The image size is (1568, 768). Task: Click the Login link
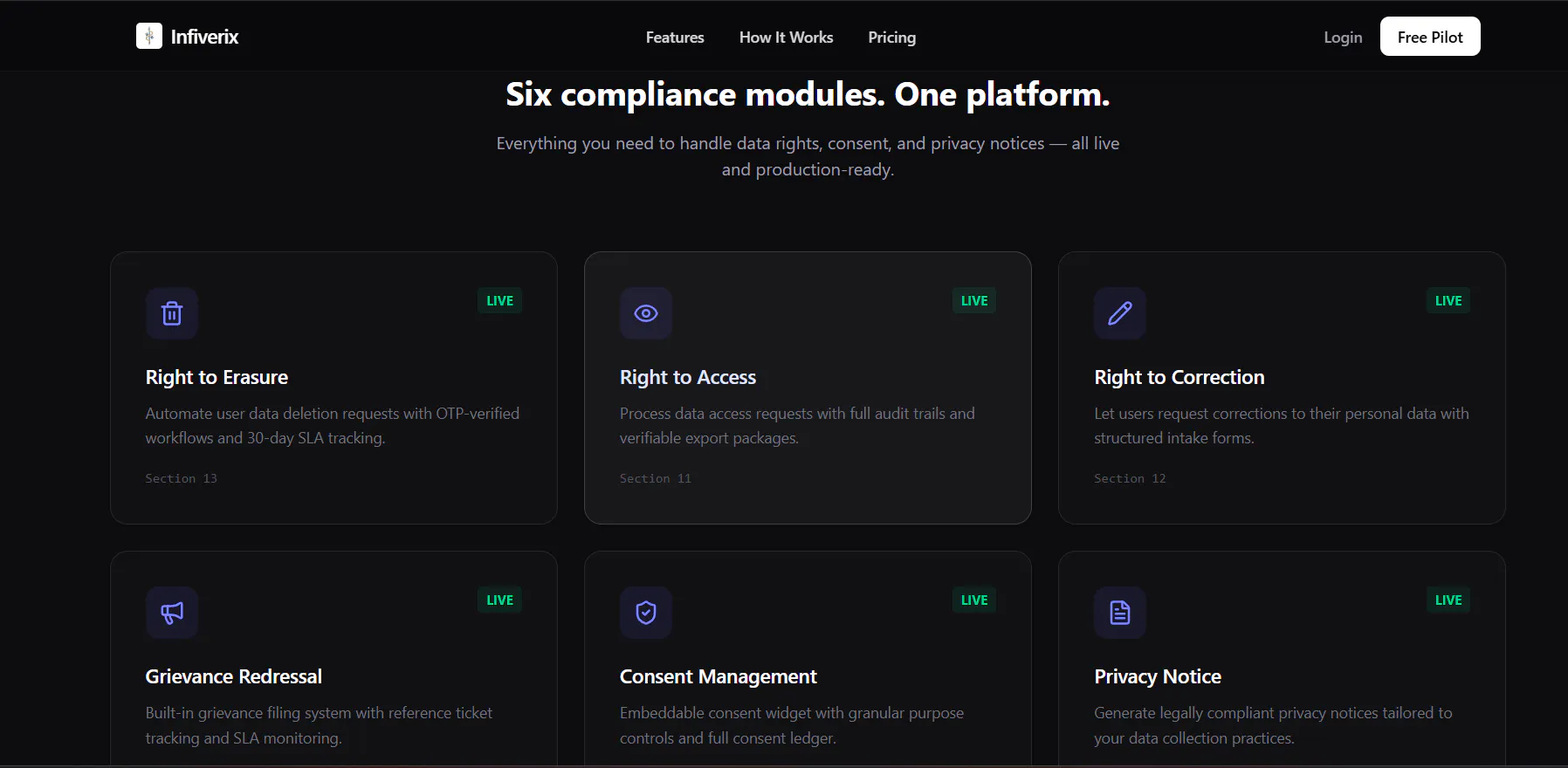[1343, 38]
